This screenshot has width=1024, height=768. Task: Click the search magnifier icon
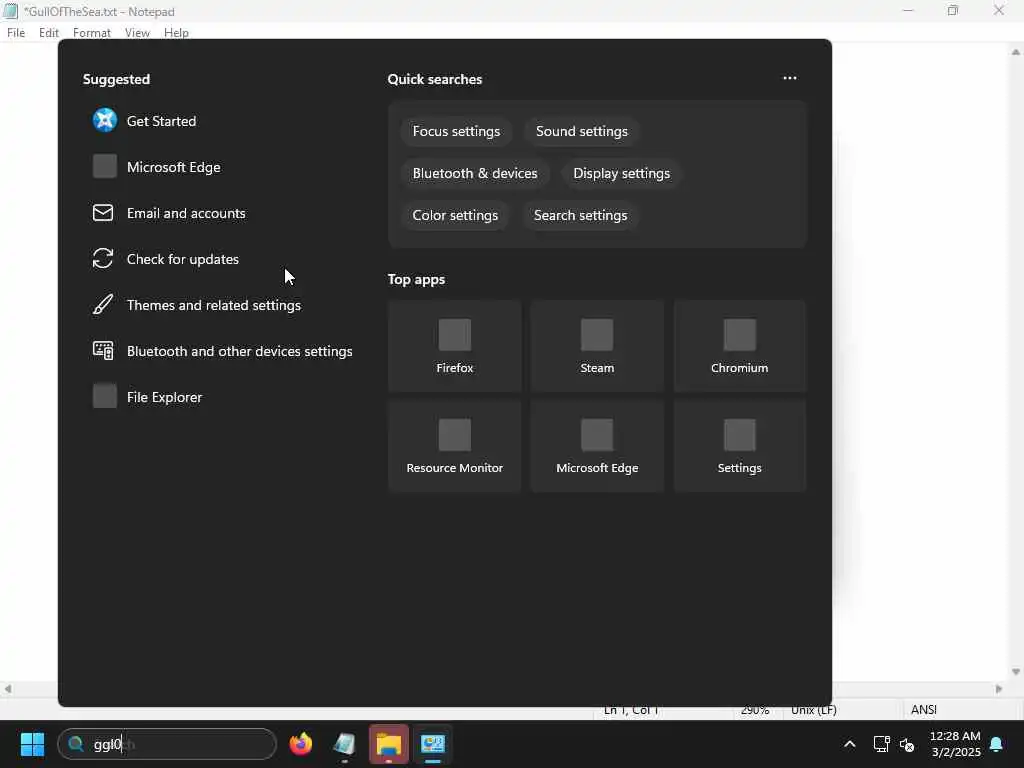tap(76, 744)
